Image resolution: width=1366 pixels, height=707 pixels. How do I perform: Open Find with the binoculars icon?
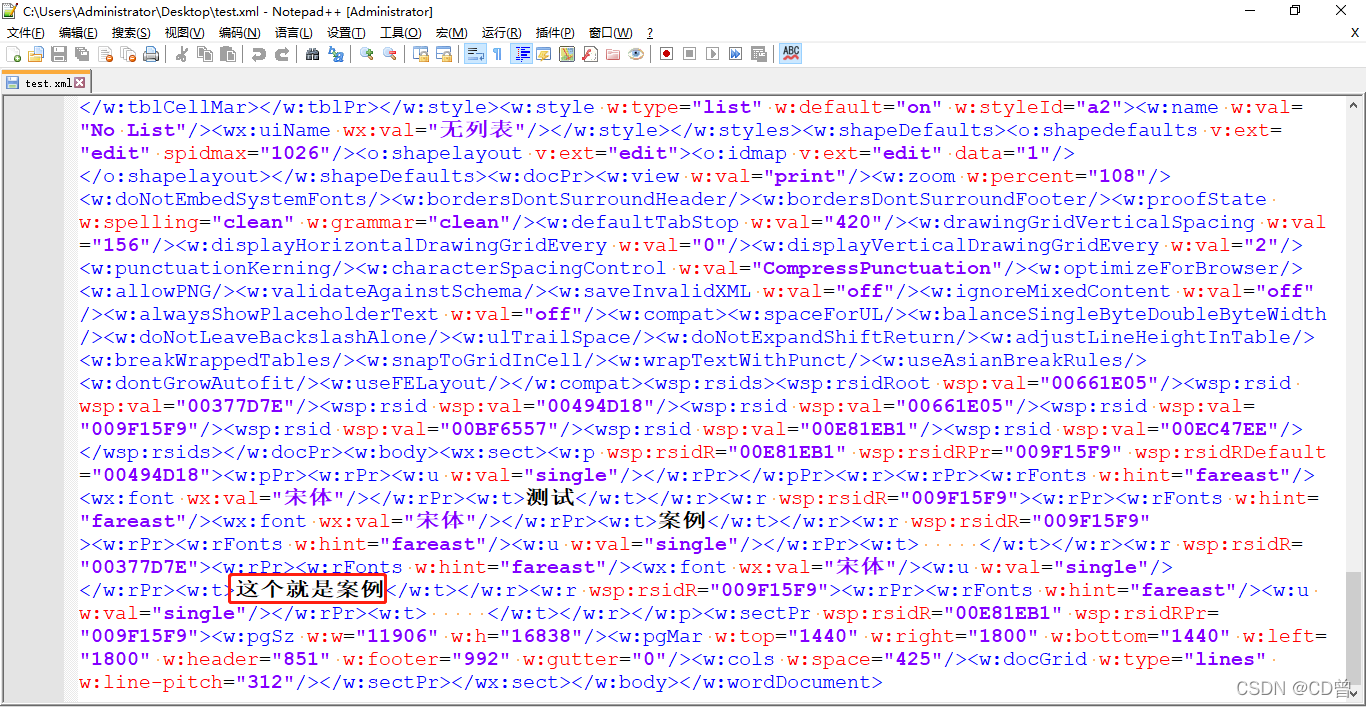(x=312, y=54)
